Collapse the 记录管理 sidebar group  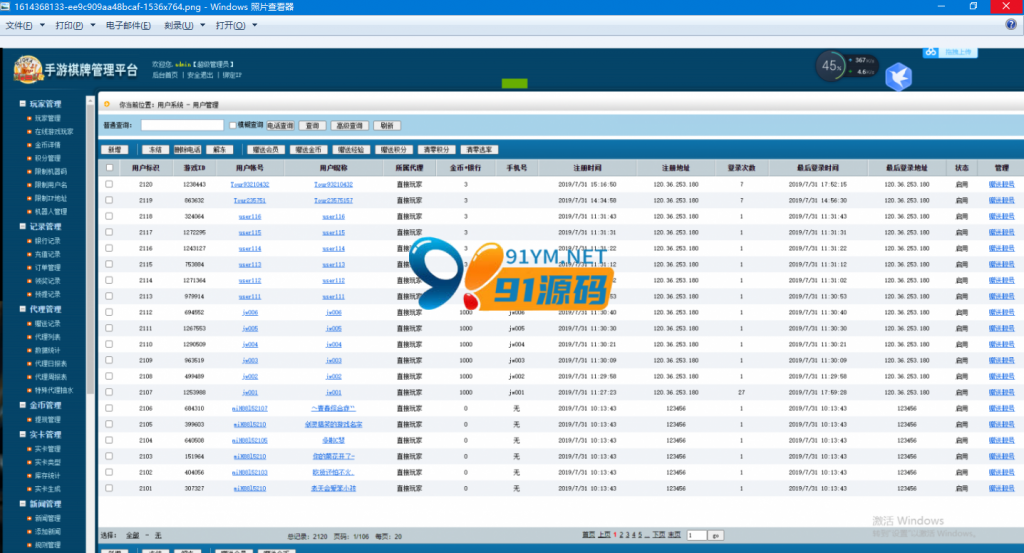22,227
